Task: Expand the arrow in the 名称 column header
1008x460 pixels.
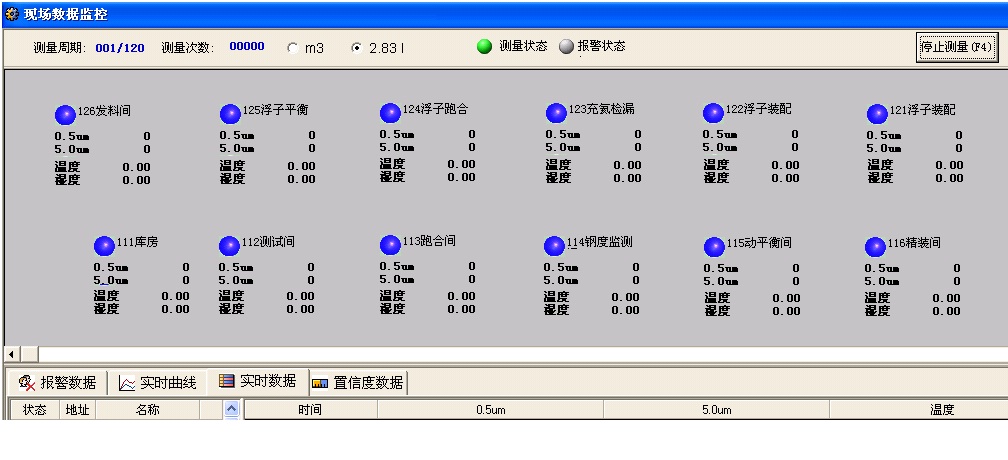Action: click(231, 409)
